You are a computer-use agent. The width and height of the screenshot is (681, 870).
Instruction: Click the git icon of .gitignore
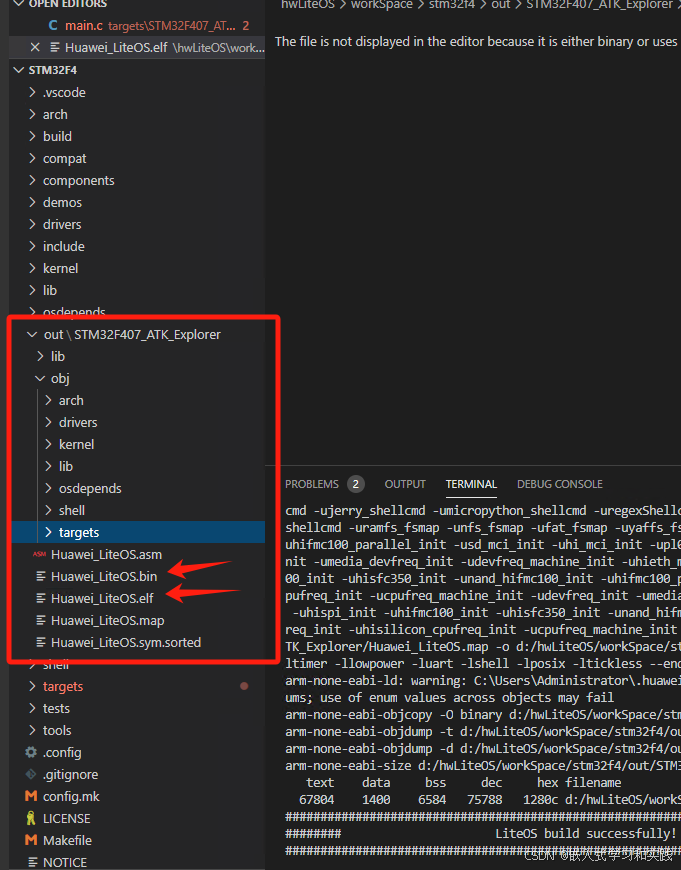click(31, 775)
